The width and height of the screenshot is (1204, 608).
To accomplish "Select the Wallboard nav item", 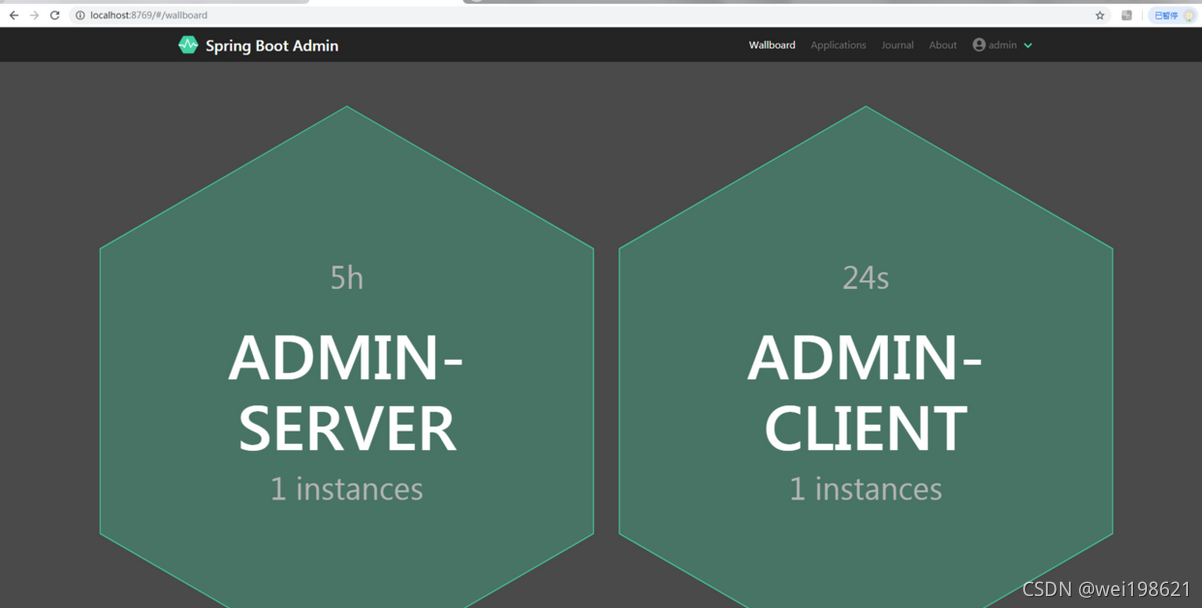I will (772, 45).
